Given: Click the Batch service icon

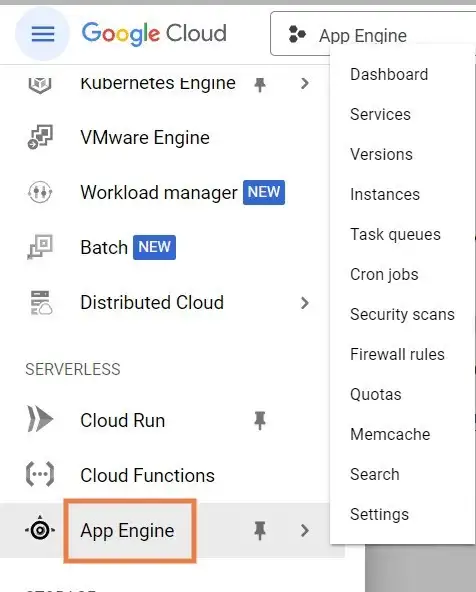Looking at the screenshot, I should (x=40, y=247).
